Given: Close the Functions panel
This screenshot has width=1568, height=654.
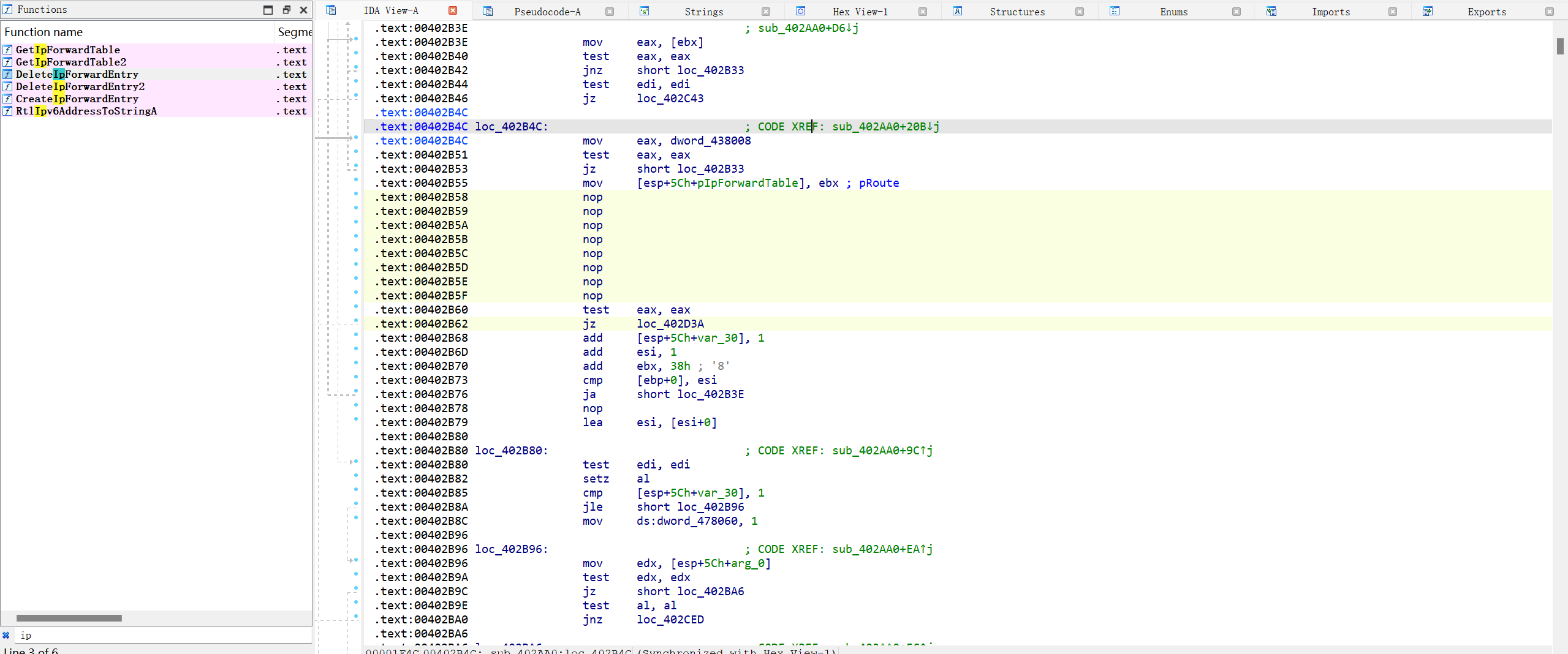Looking at the screenshot, I should (303, 10).
